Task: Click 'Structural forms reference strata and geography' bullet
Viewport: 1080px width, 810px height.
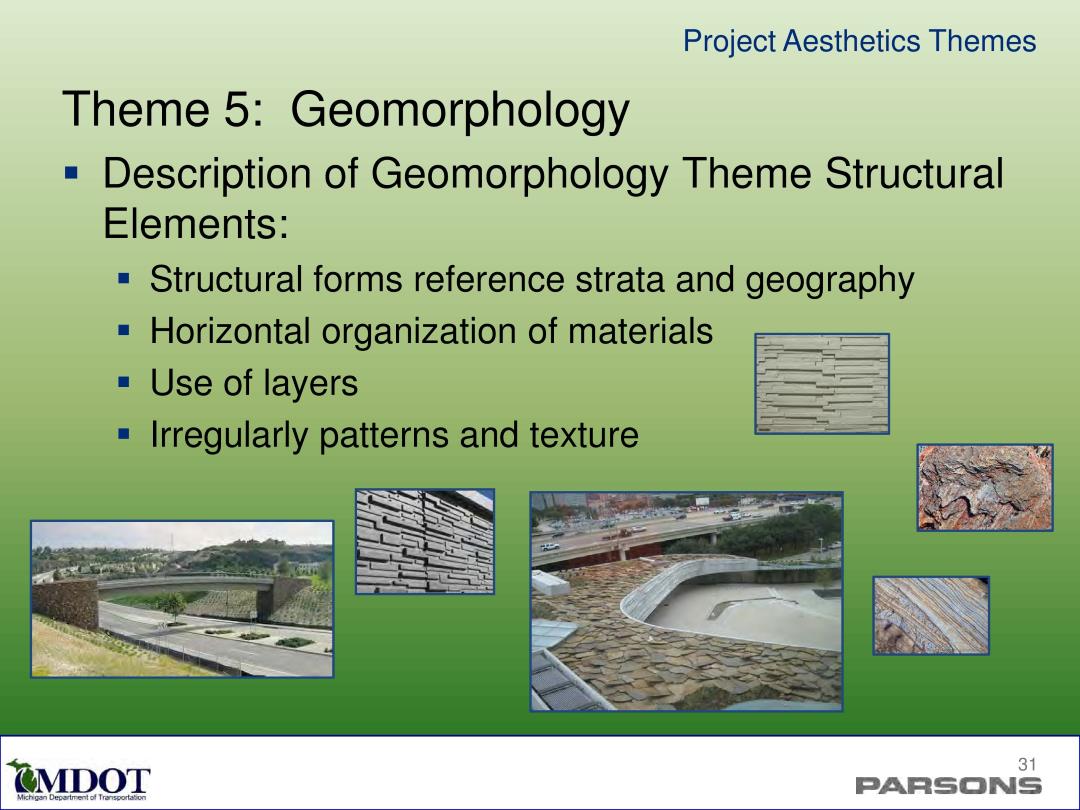Action: 532,281
